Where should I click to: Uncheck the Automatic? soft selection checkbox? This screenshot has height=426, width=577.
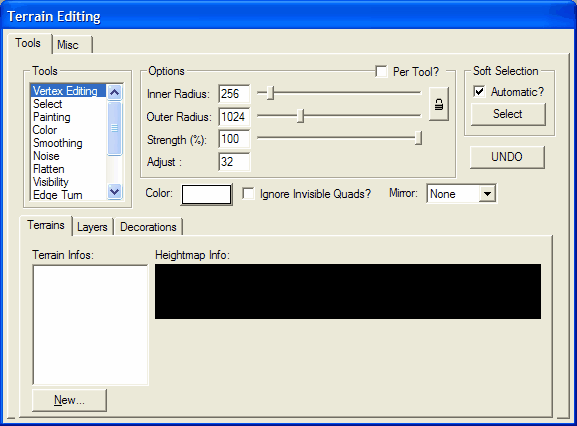coord(479,91)
